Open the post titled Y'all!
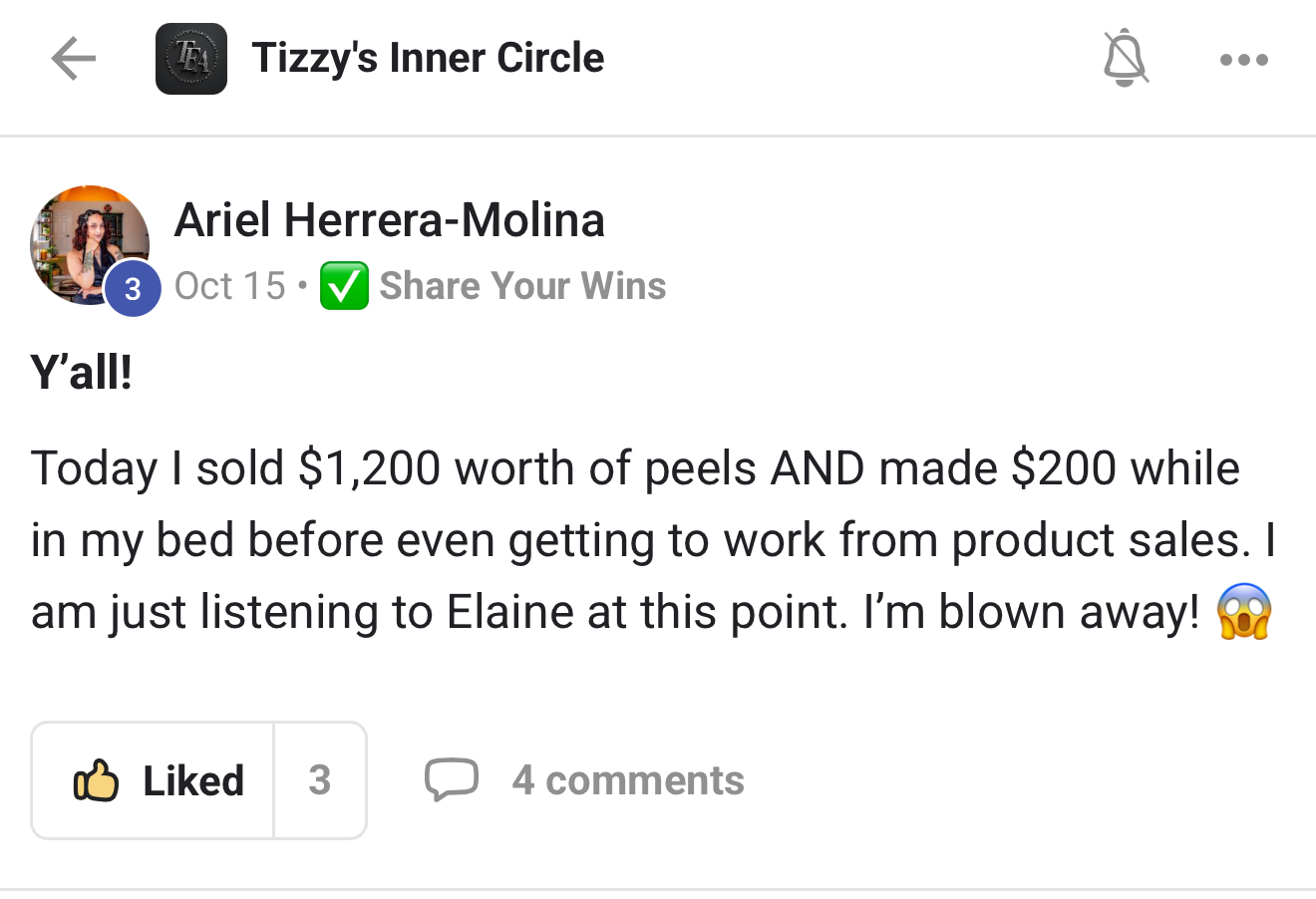This screenshot has width=1316, height=899. pos(82,374)
